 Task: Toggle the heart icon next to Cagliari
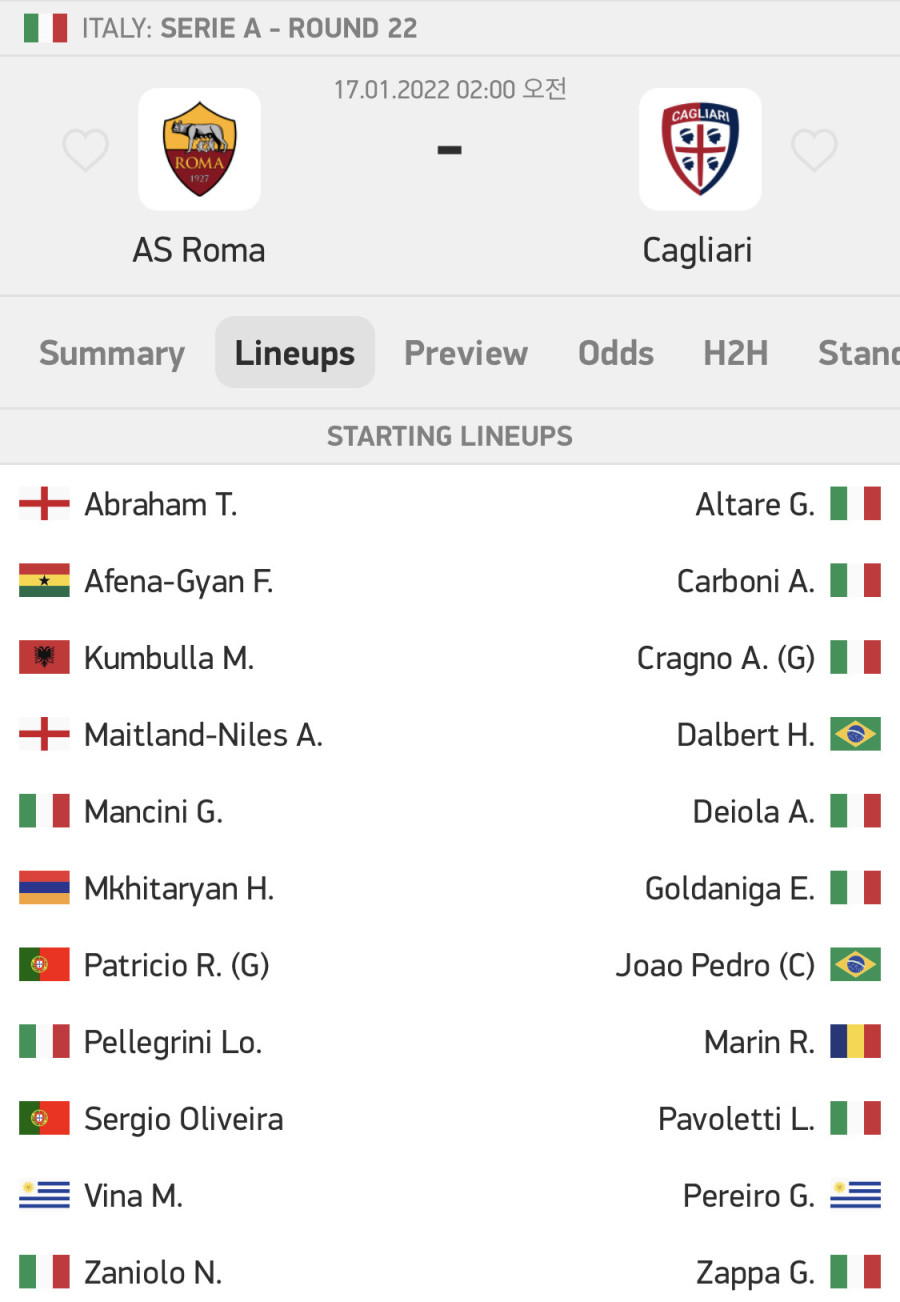pyautogui.click(x=814, y=150)
